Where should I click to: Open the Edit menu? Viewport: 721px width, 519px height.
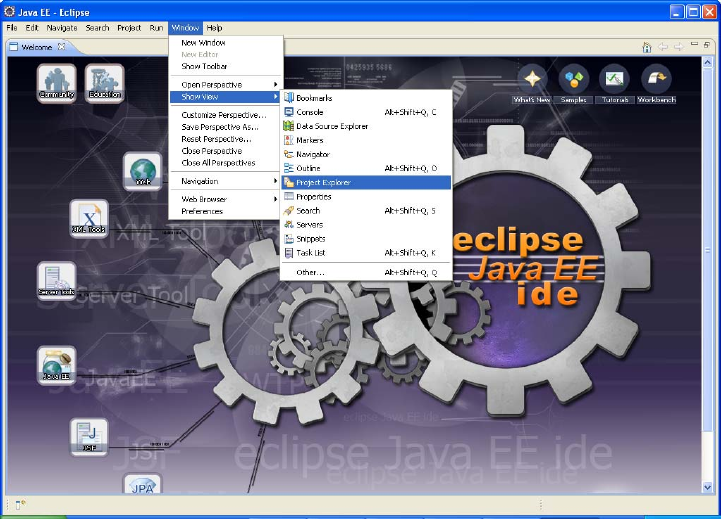32,28
